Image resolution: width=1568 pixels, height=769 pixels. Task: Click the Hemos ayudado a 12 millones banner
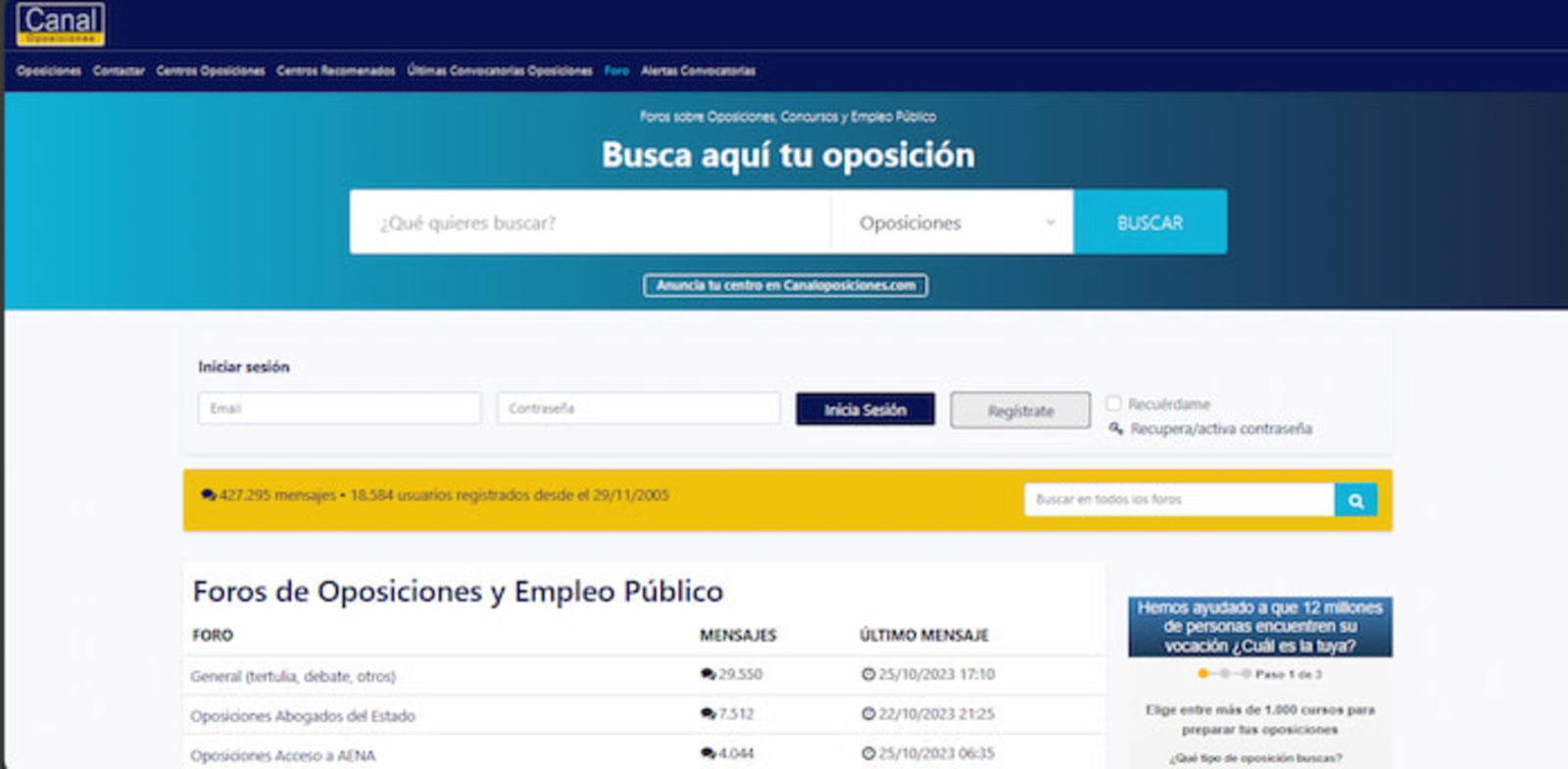coord(1260,627)
